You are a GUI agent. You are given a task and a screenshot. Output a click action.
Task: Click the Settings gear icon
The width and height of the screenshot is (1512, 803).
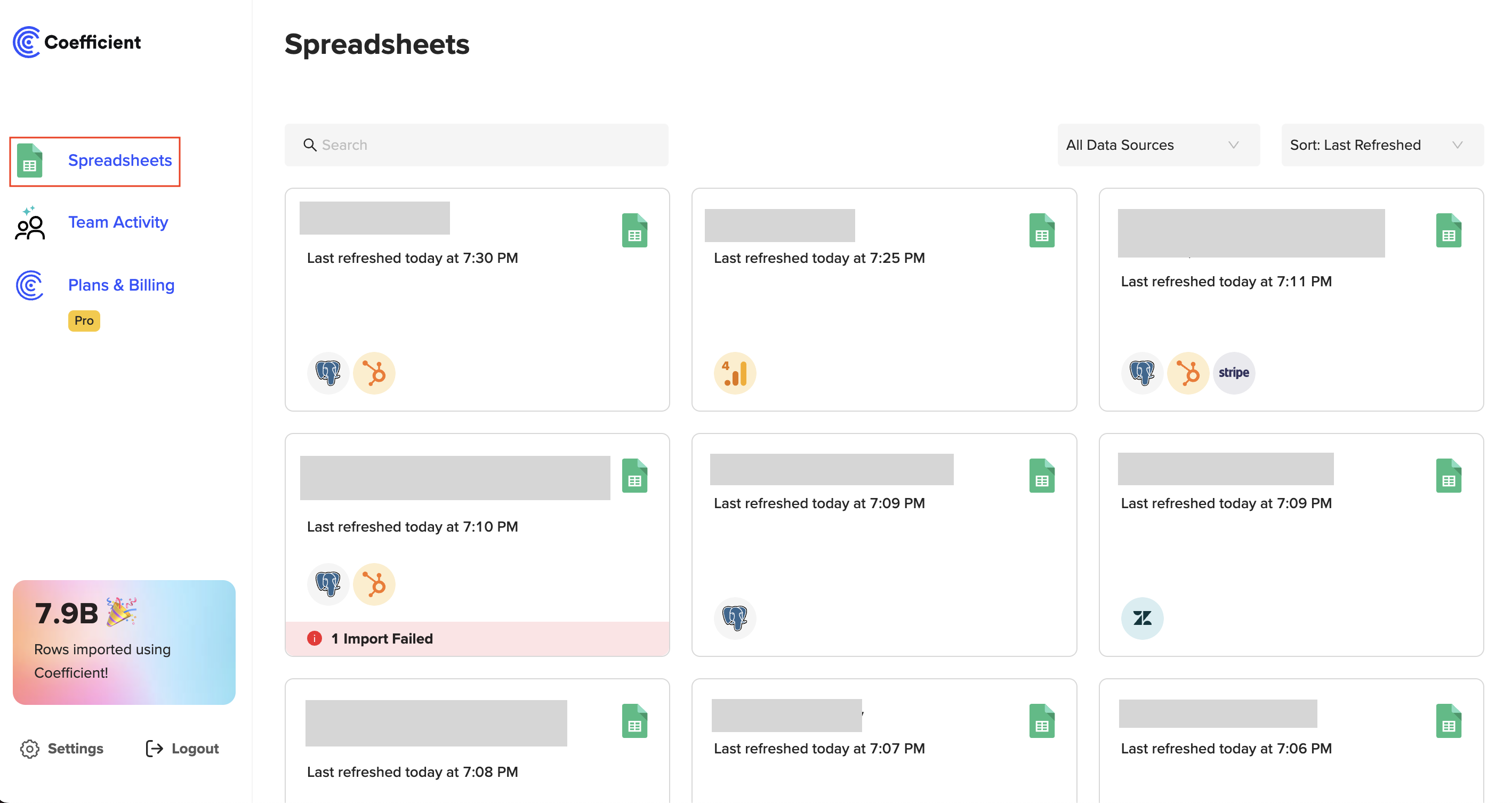tap(29, 749)
